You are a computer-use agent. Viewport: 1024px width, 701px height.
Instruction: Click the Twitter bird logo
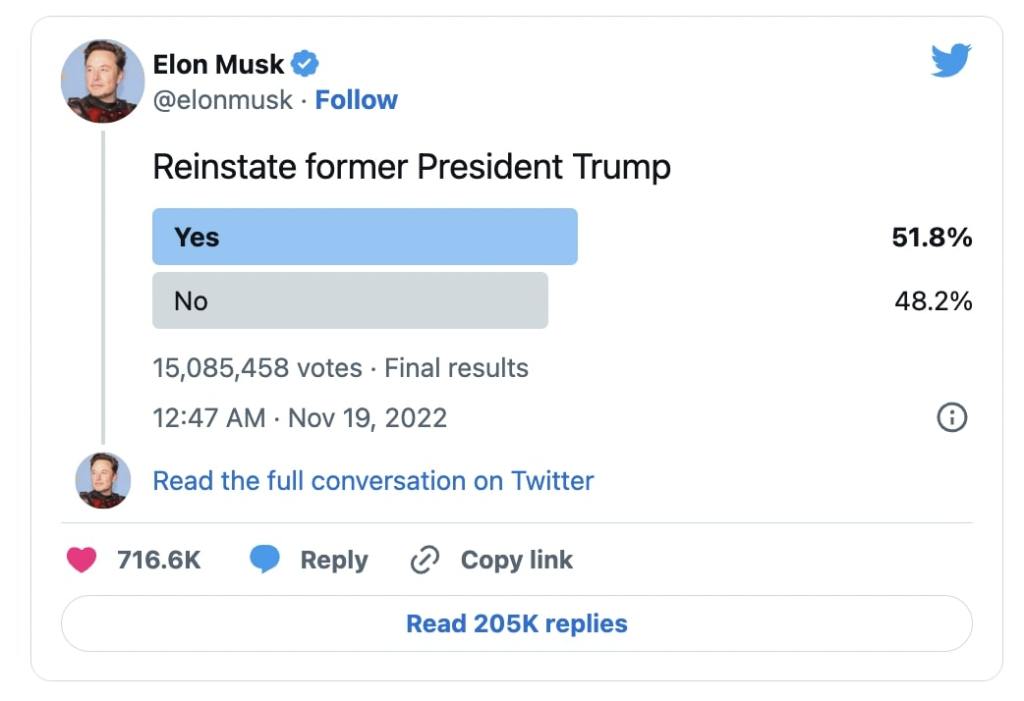pos(951,63)
